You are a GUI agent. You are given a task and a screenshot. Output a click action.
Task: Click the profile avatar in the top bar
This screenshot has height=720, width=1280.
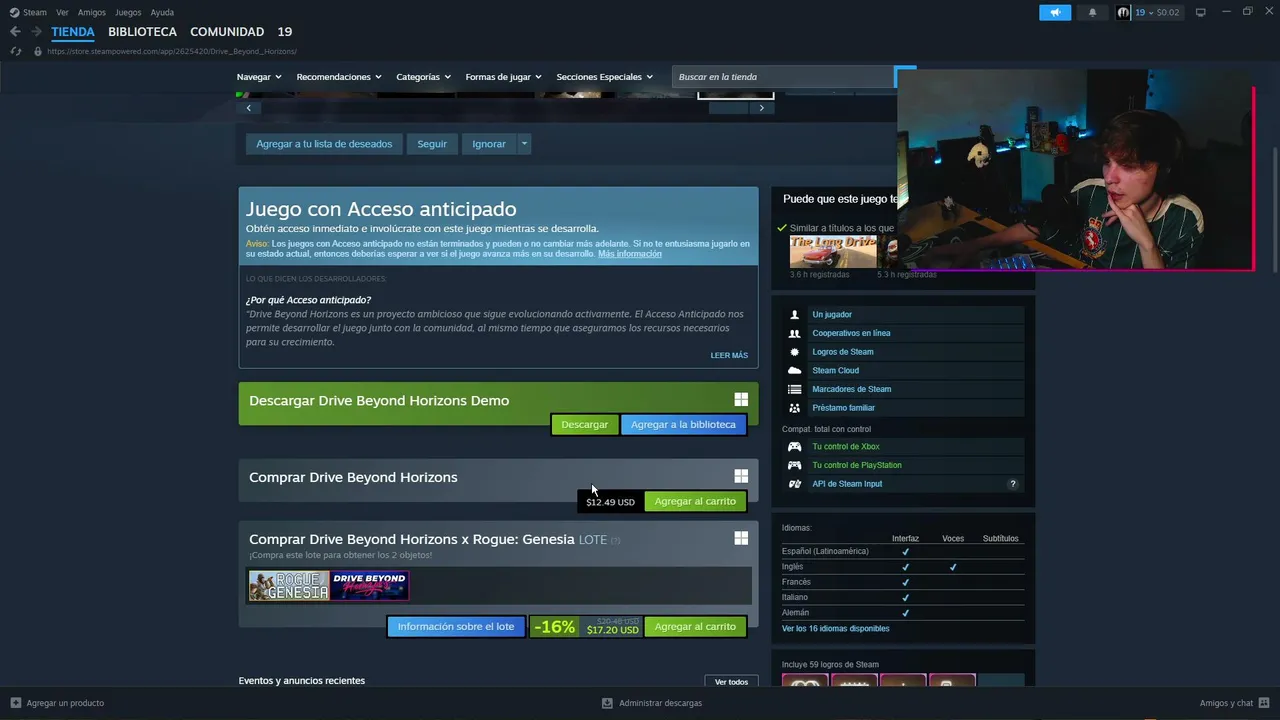tap(1123, 13)
